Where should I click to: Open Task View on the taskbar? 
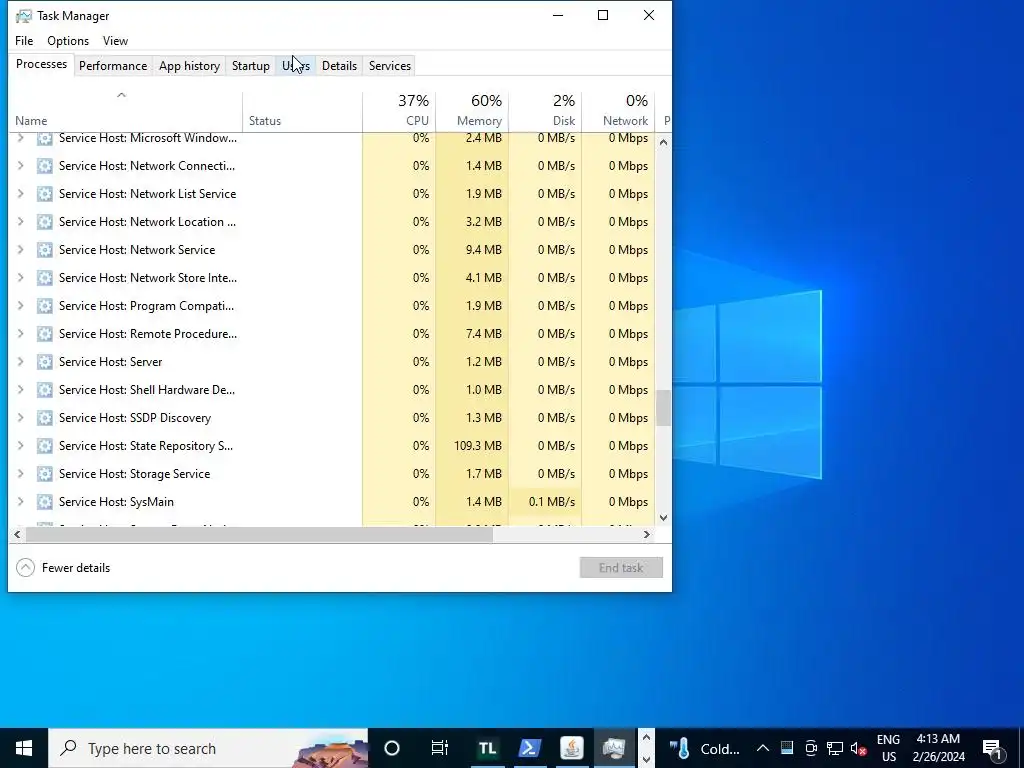pos(440,748)
